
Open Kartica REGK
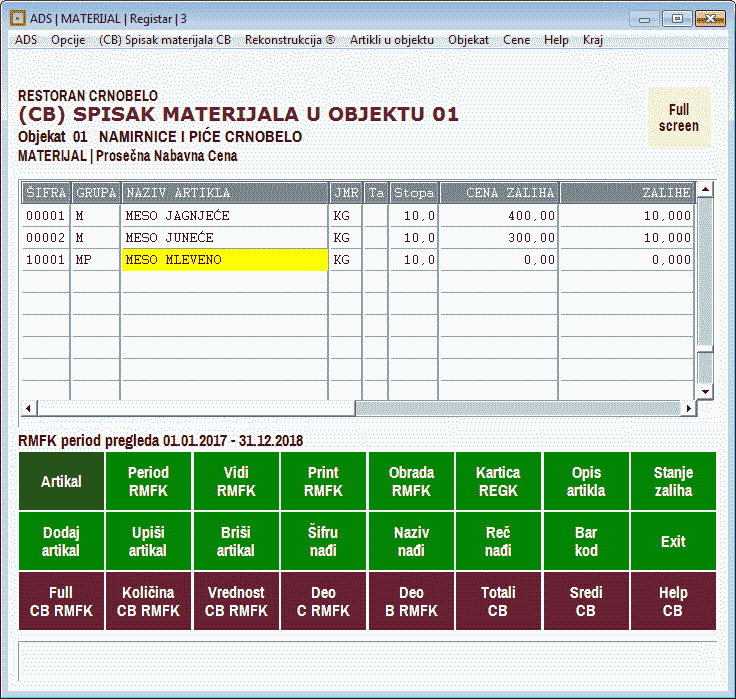(498, 481)
